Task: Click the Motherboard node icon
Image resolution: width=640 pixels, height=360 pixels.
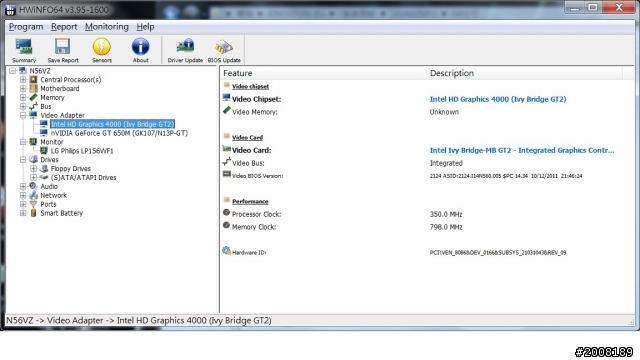Action: (33, 89)
